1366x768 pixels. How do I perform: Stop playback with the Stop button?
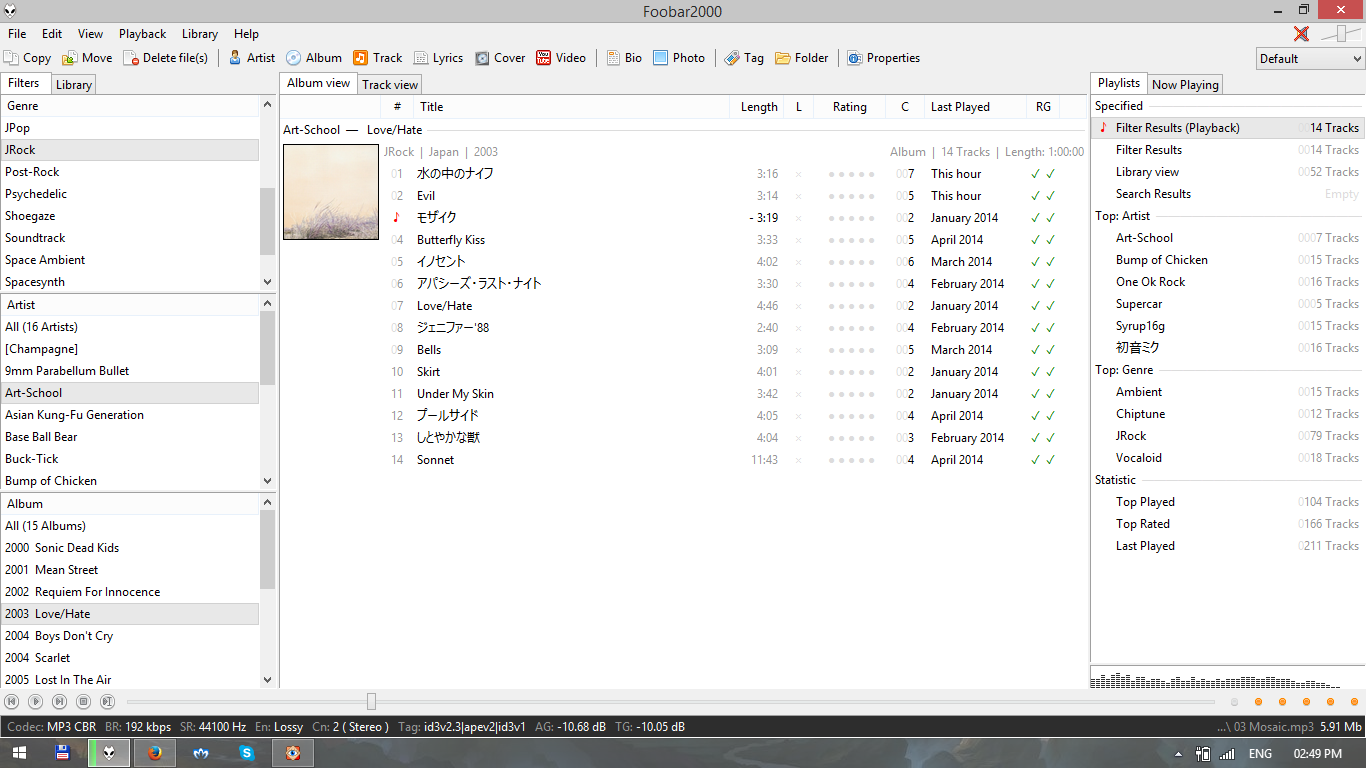pyautogui.click(x=84, y=702)
